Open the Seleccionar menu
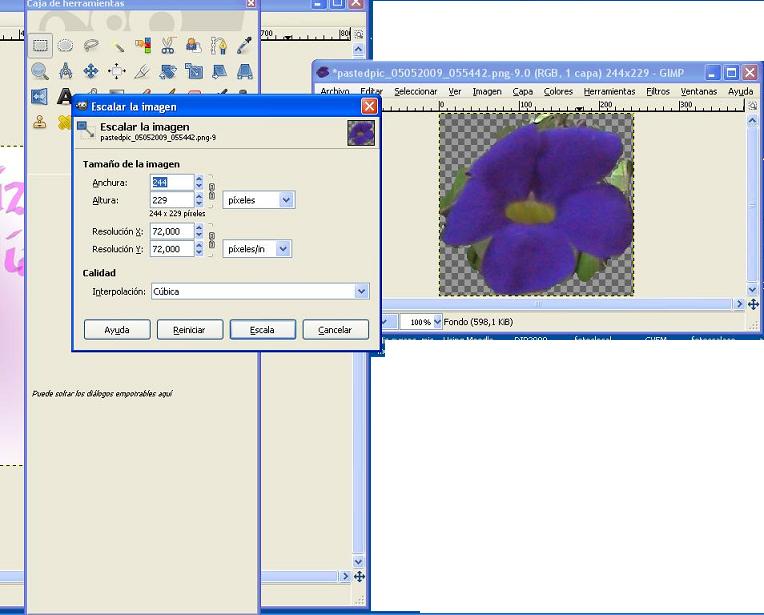This screenshot has width=764, height=615. click(x=416, y=91)
